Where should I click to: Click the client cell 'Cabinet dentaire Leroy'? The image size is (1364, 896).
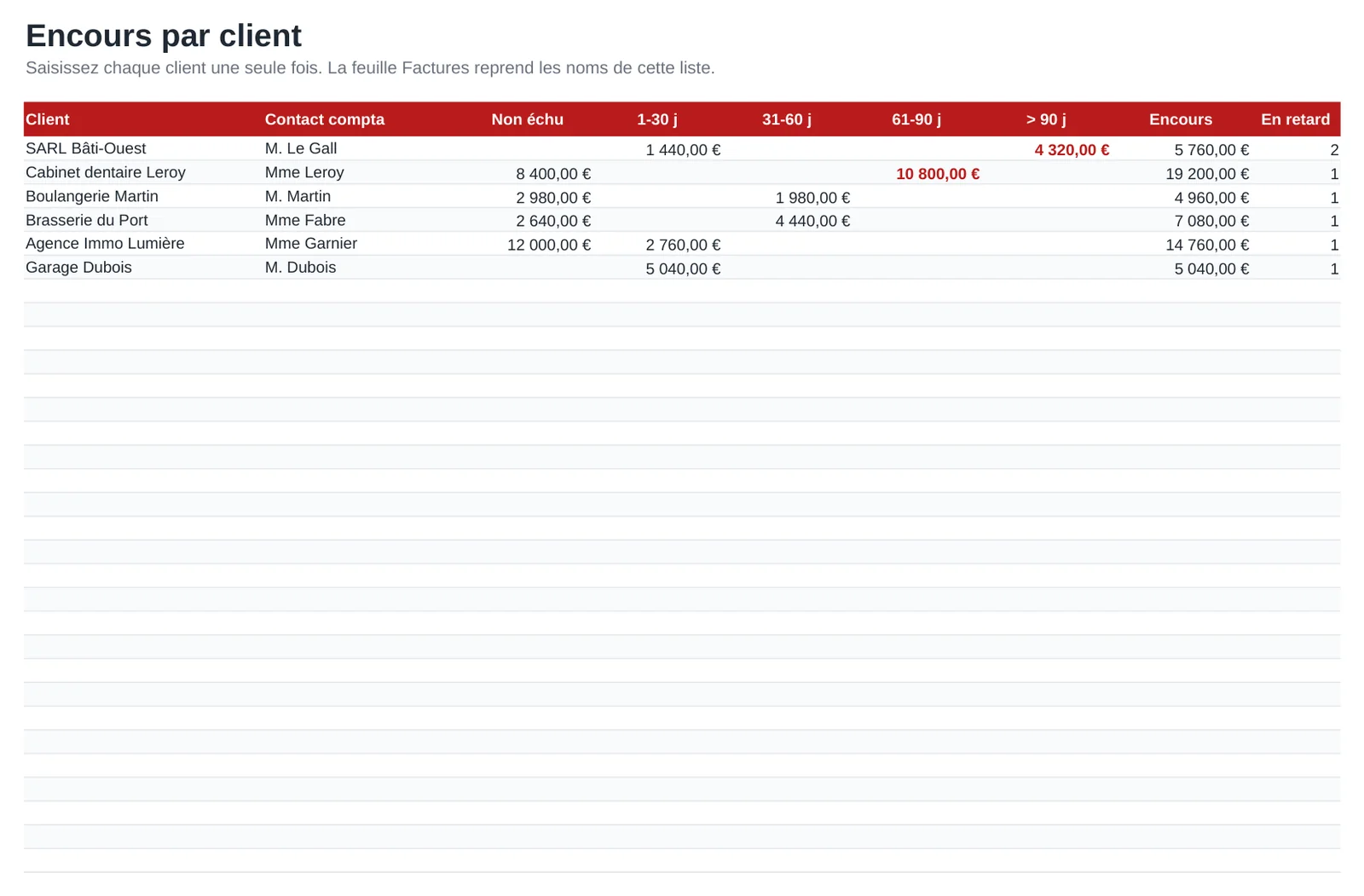coord(106,172)
